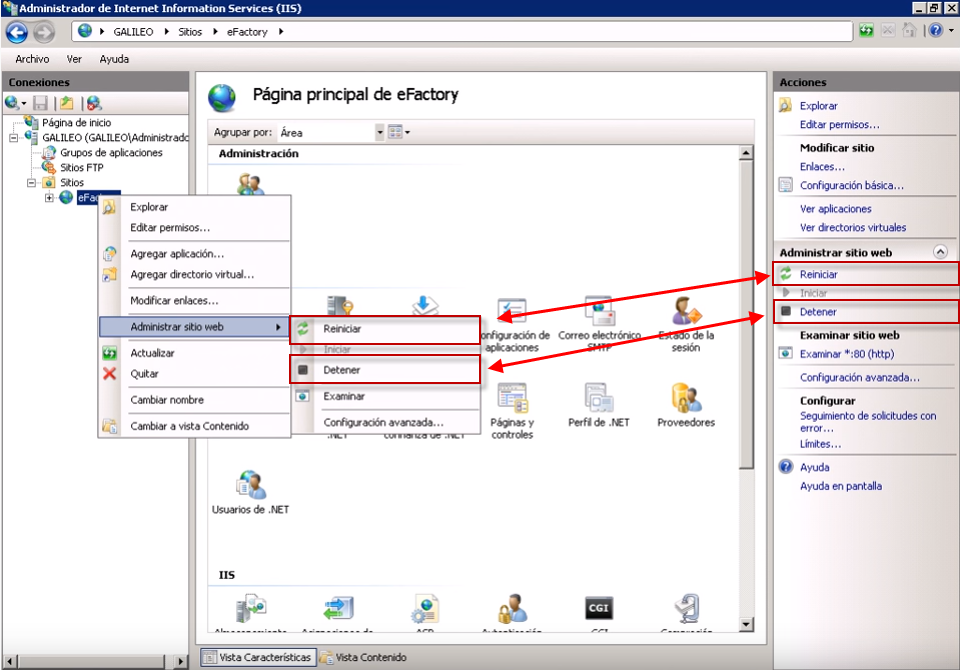Click the home icon in top toolbar
This screenshot has width=960, height=670.
910,30
